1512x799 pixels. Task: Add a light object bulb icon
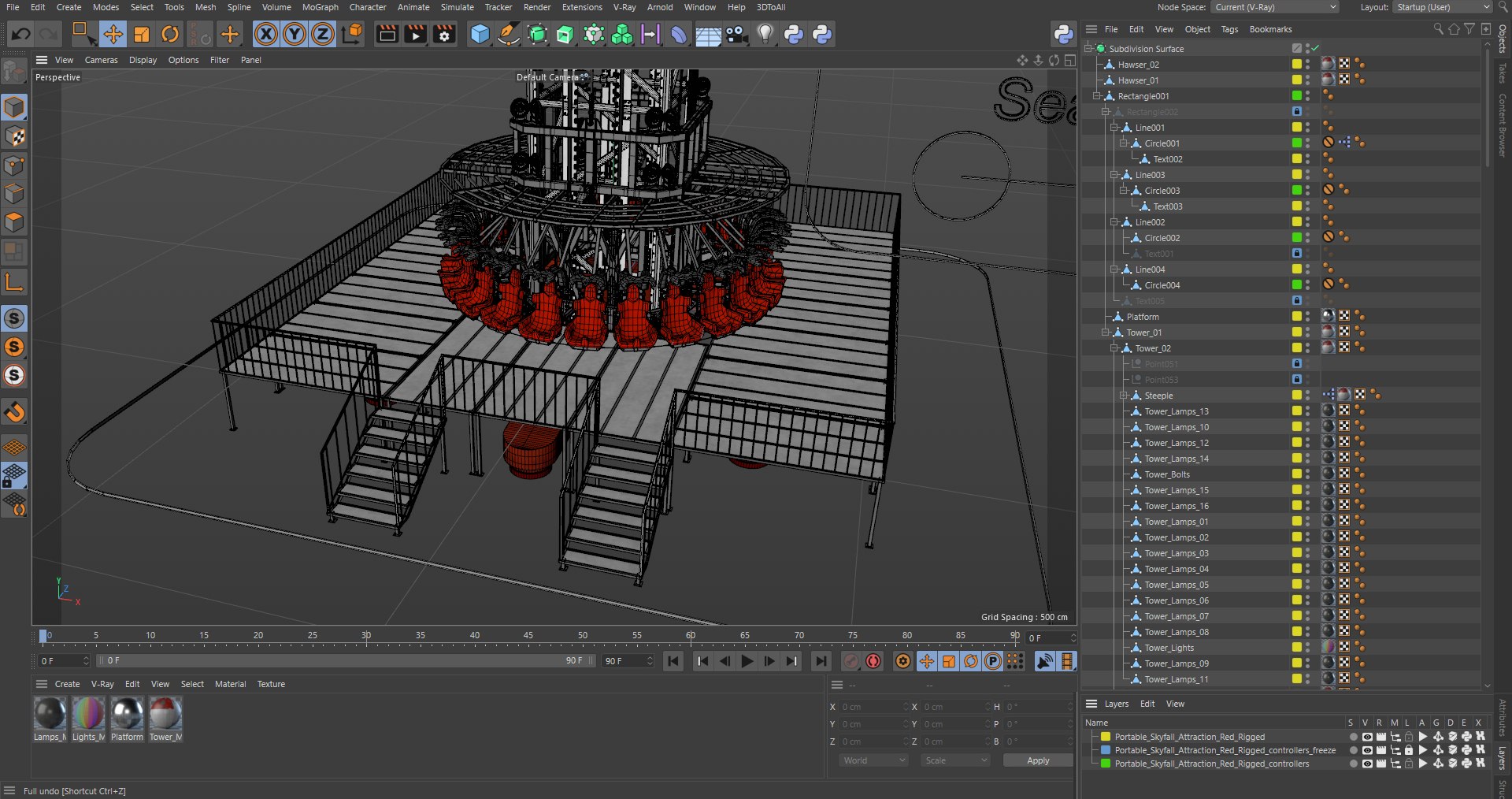pos(765,34)
